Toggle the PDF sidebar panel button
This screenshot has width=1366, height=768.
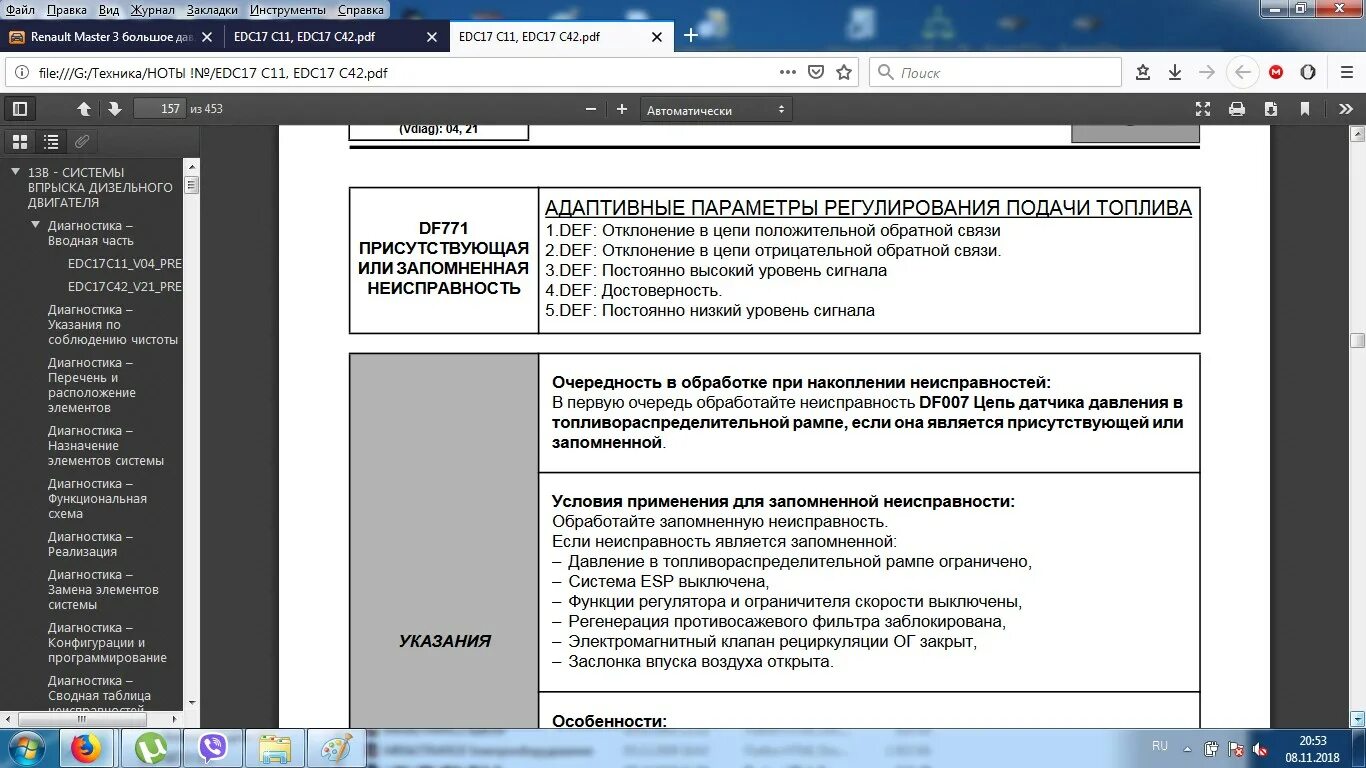click(x=19, y=109)
